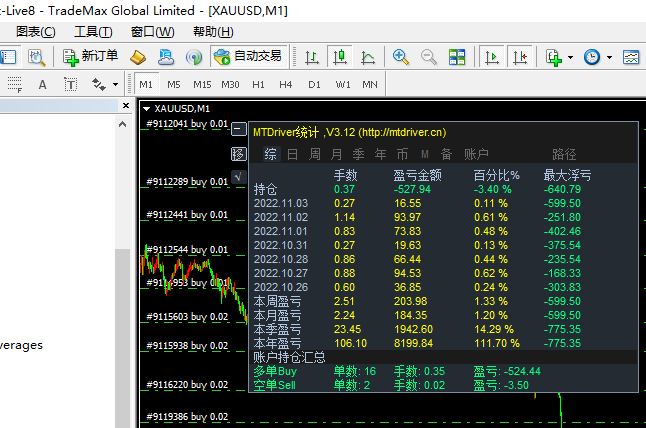Select the M30 timeframe

pos(230,84)
